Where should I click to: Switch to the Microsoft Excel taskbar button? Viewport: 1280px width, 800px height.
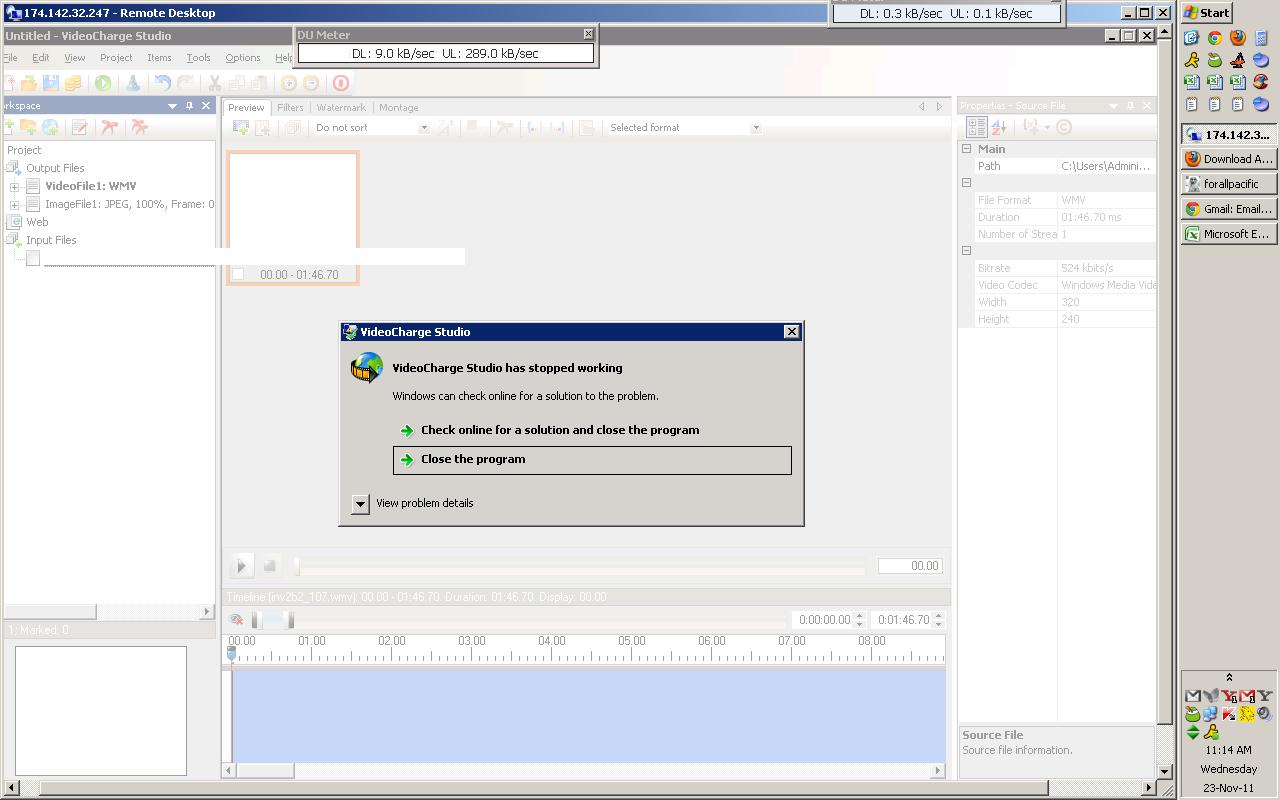click(1228, 234)
